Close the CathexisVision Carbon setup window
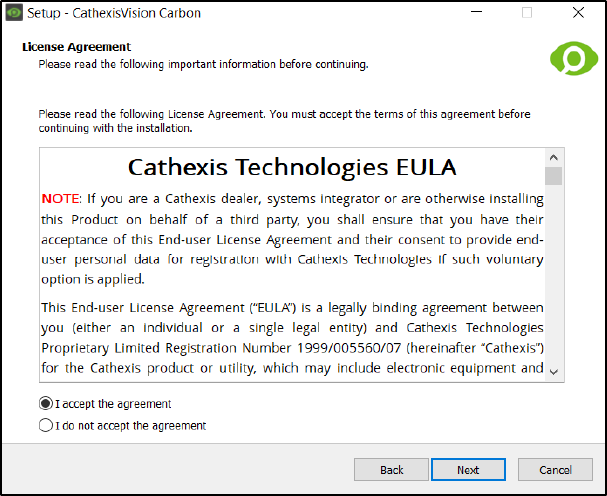Image resolution: width=607 pixels, height=496 pixels. pos(578,13)
